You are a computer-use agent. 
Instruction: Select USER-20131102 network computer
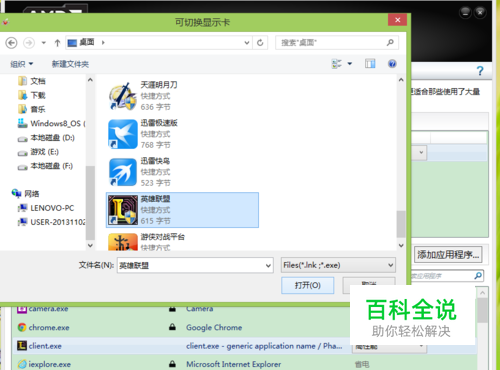(x=51, y=222)
